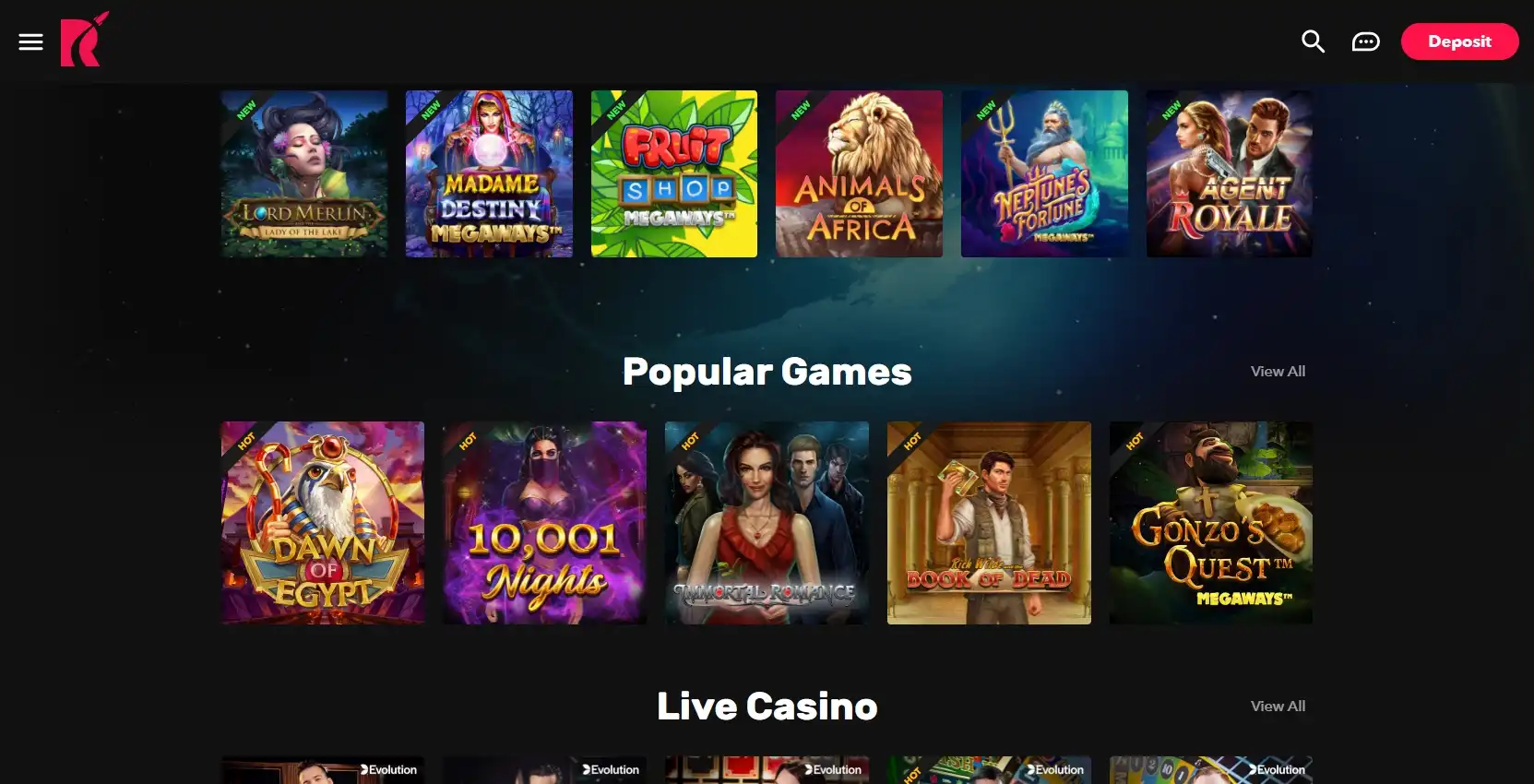The height and width of the screenshot is (784, 1534).
Task: Launch Madame Destiny Megaways game
Action: pyautogui.click(x=489, y=173)
